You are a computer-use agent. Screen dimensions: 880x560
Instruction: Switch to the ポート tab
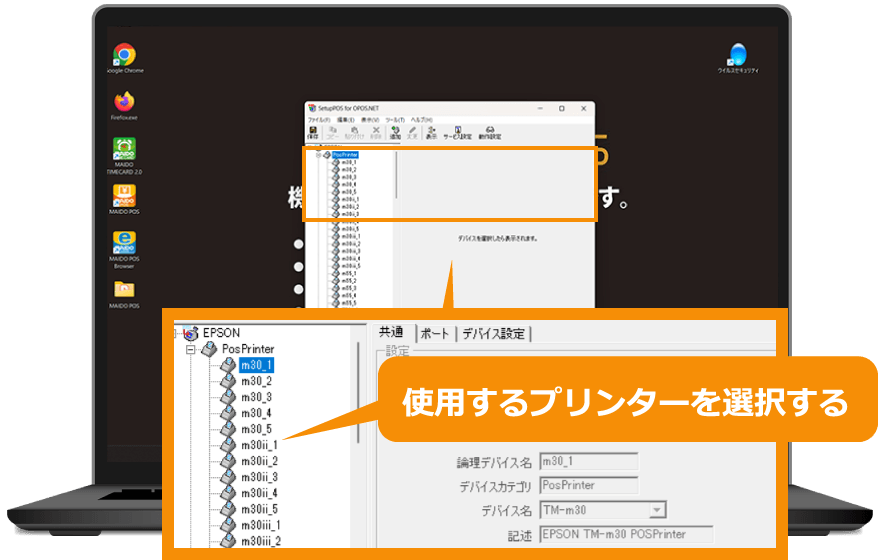(x=436, y=334)
